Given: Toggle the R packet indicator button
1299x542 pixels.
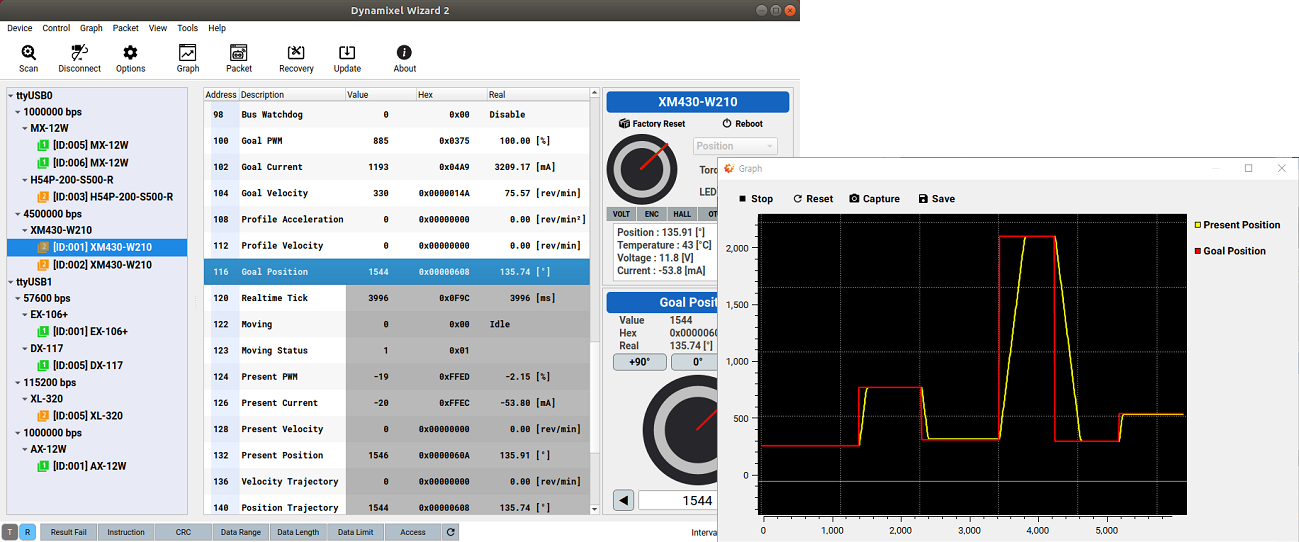Looking at the screenshot, I should click(x=27, y=532).
